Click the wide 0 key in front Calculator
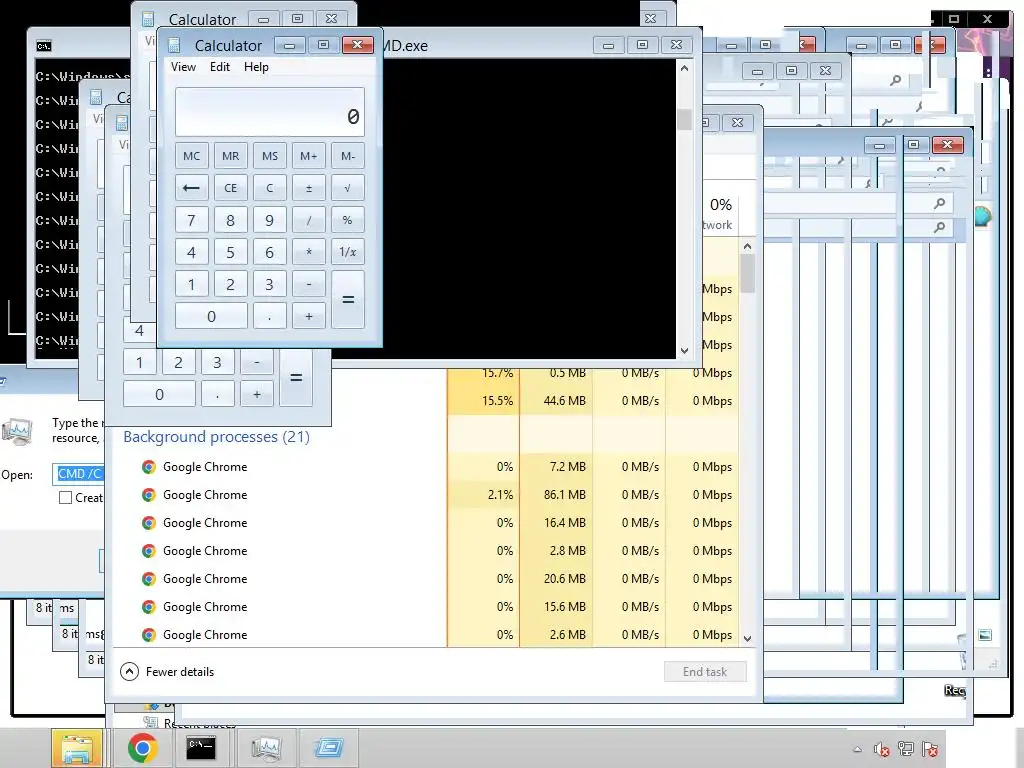The width and height of the screenshot is (1024, 768). point(211,317)
